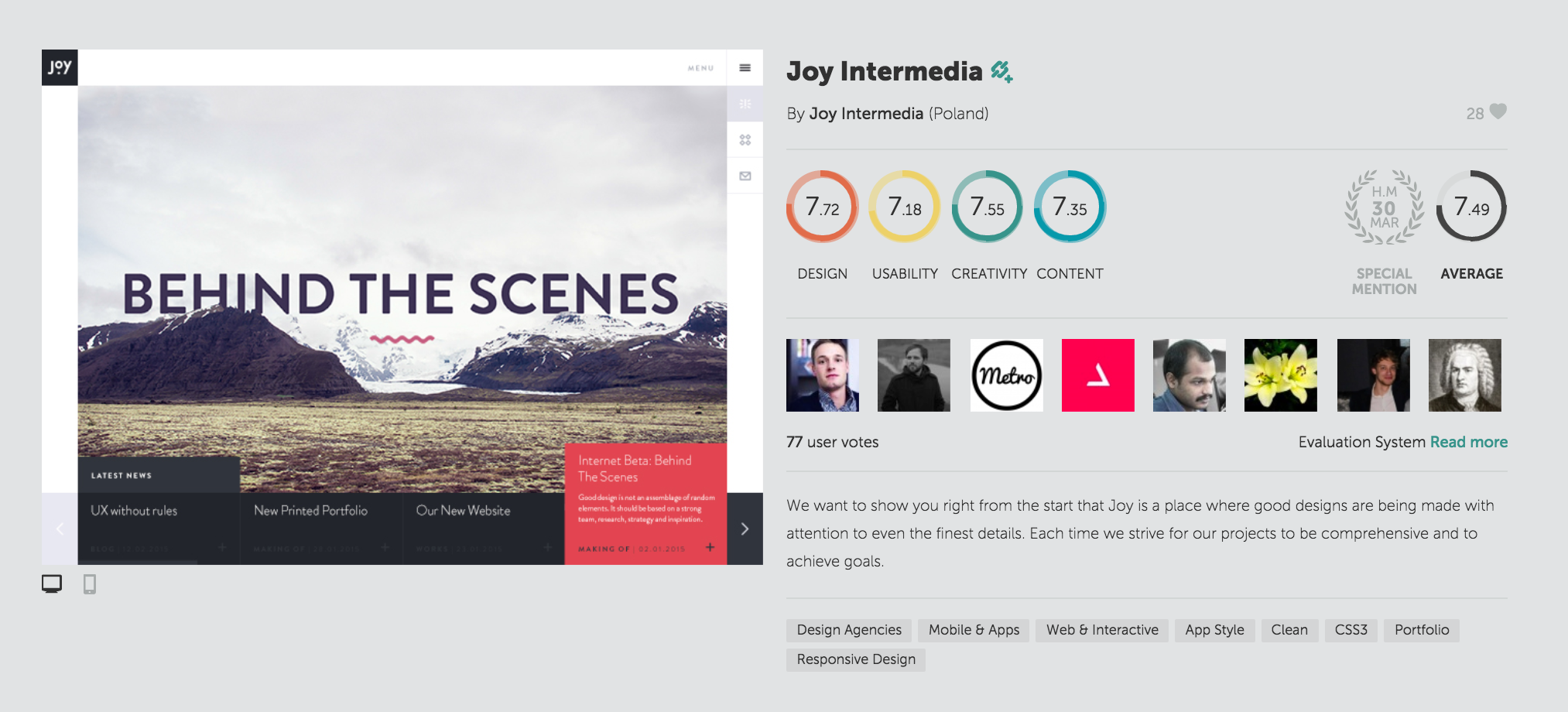Open the Metro logo juror avatar
This screenshot has height=712, width=1568.
pos(1007,375)
